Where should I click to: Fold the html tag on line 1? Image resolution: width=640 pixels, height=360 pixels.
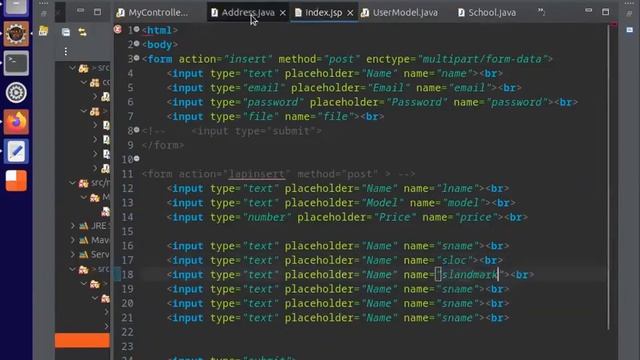pyautogui.click(x=136, y=29)
